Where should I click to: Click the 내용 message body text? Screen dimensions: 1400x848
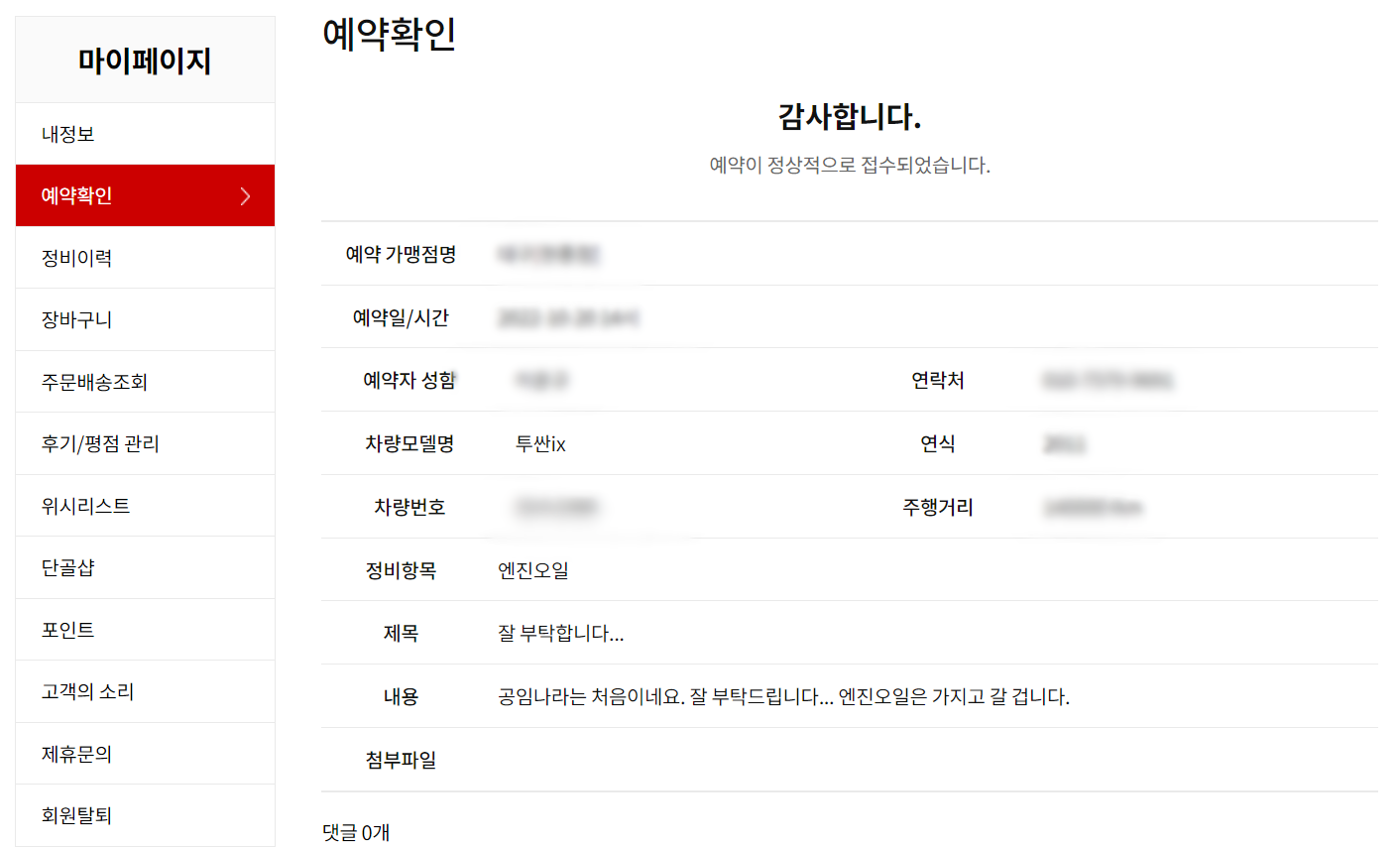pos(783,697)
